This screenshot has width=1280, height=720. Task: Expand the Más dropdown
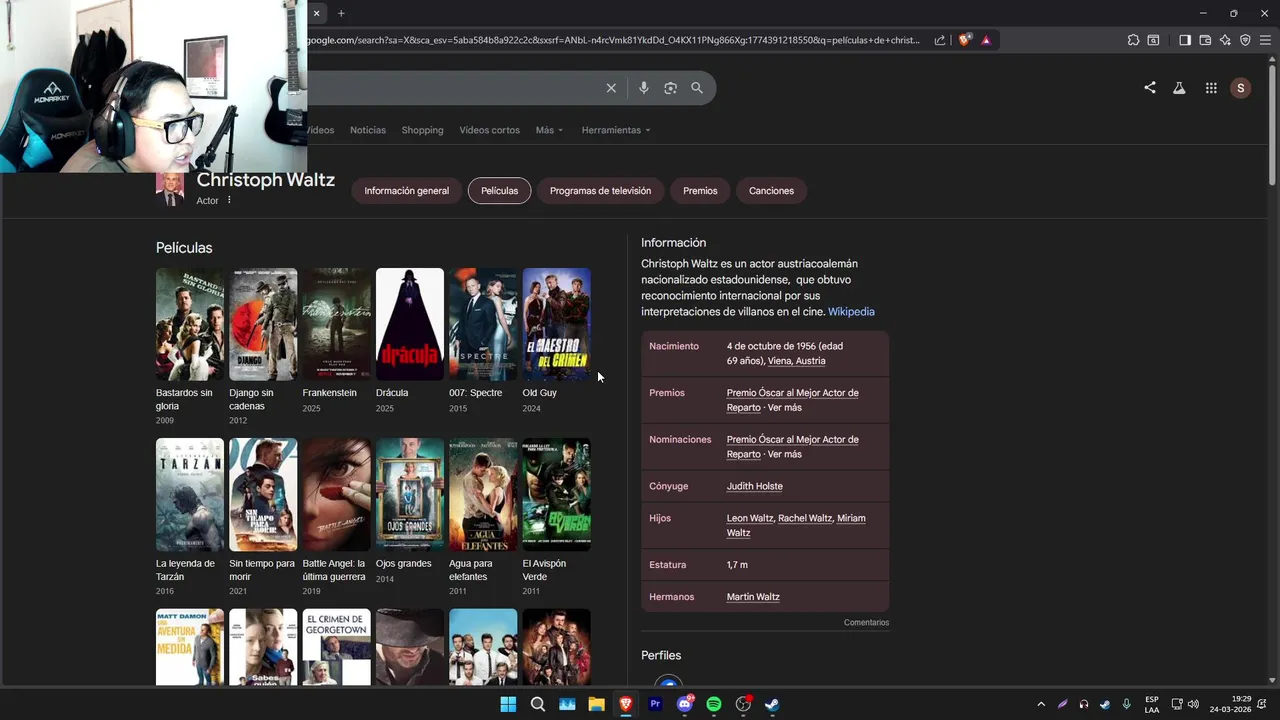[x=549, y=130]
